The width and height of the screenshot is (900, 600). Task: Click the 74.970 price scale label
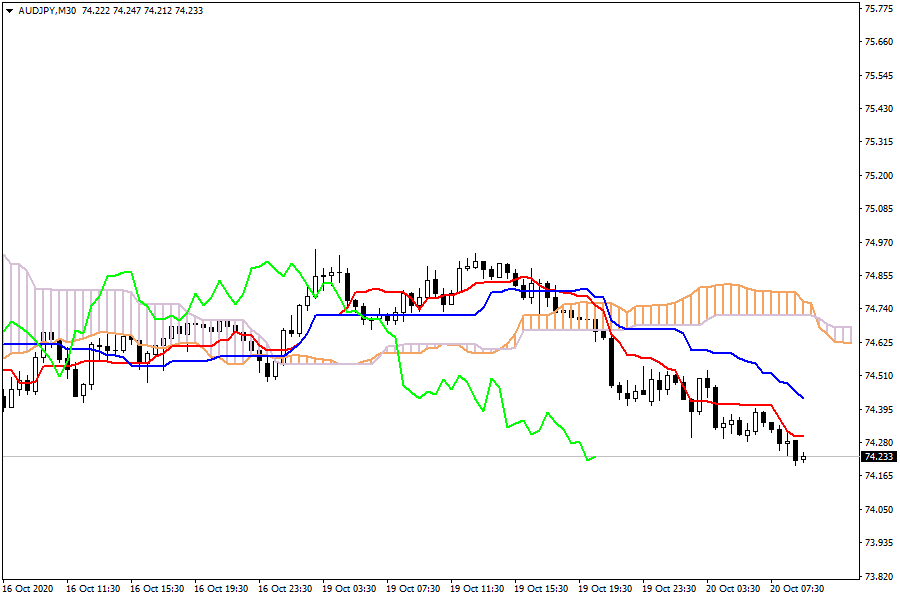point(878,242)
